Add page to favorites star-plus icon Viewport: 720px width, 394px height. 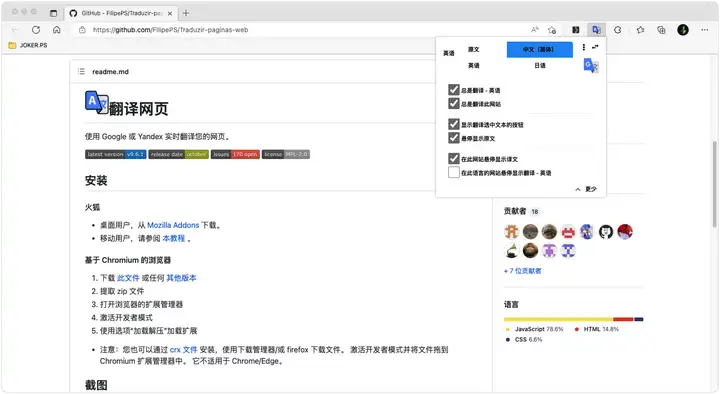pos(552,30)
